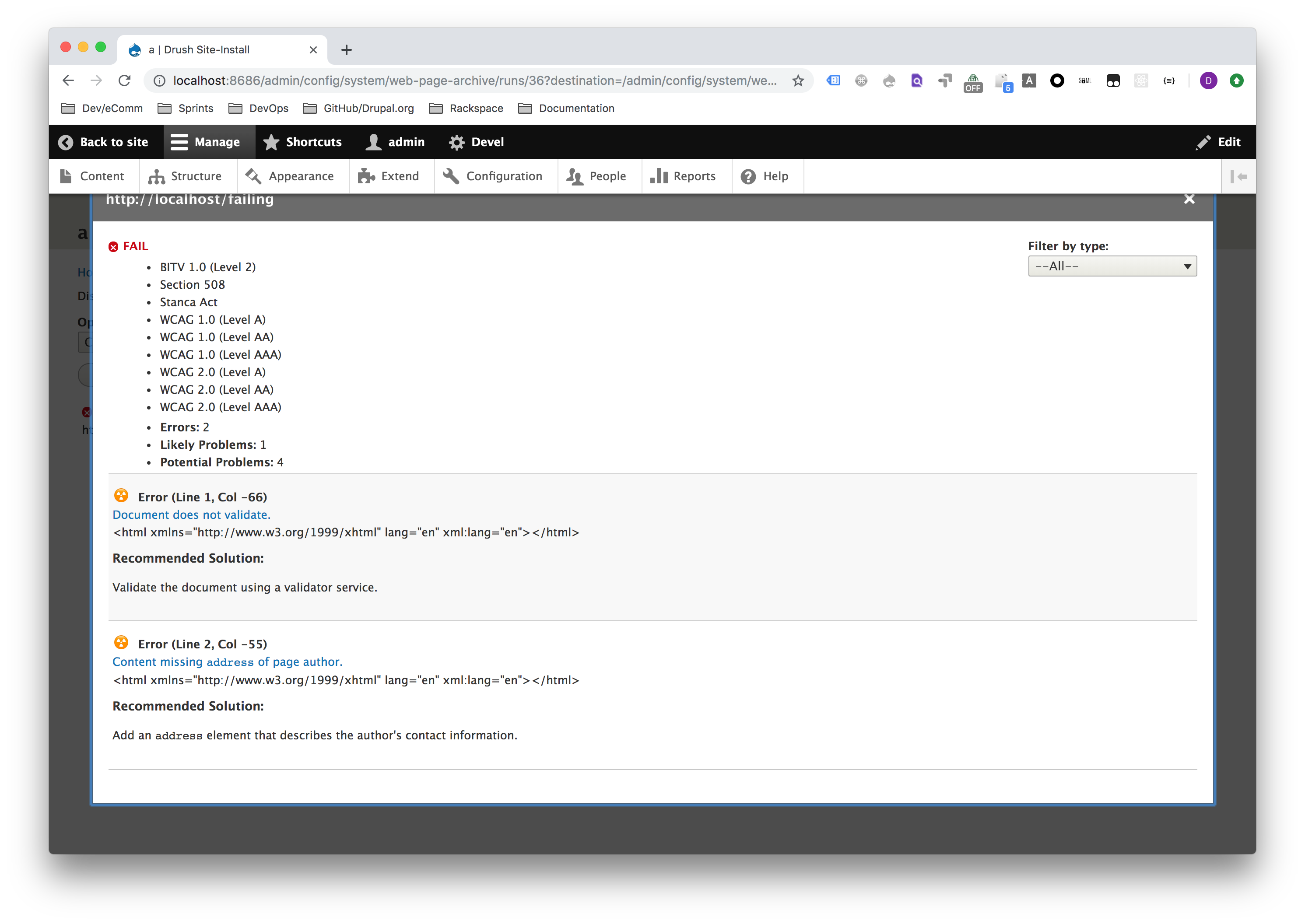Open Dev/eComm bookmarks folder
The image size is (1305, 924).
tap(102, 108)
